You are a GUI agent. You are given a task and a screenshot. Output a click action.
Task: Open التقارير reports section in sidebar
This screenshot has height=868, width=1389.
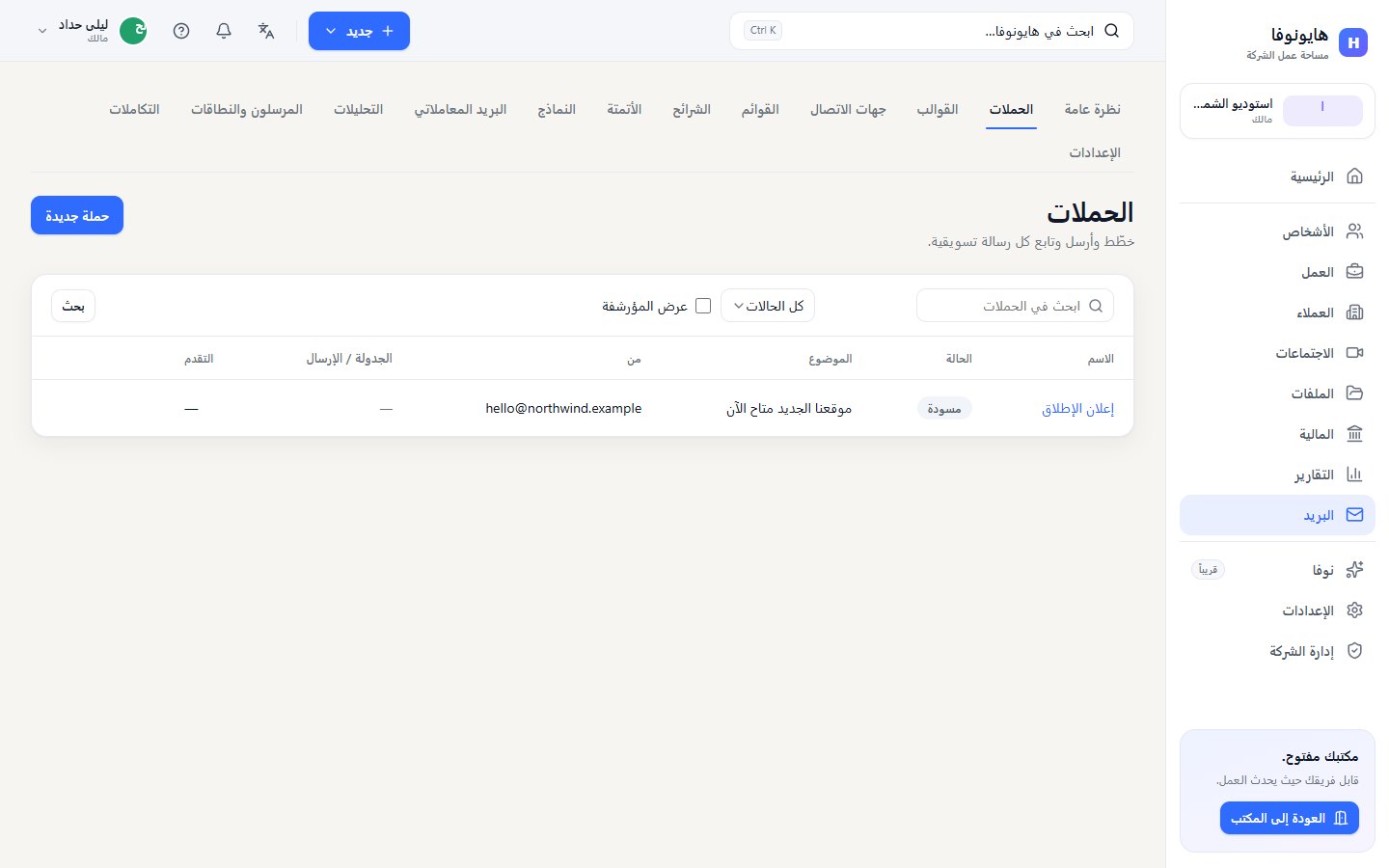tap(1277, 475)
